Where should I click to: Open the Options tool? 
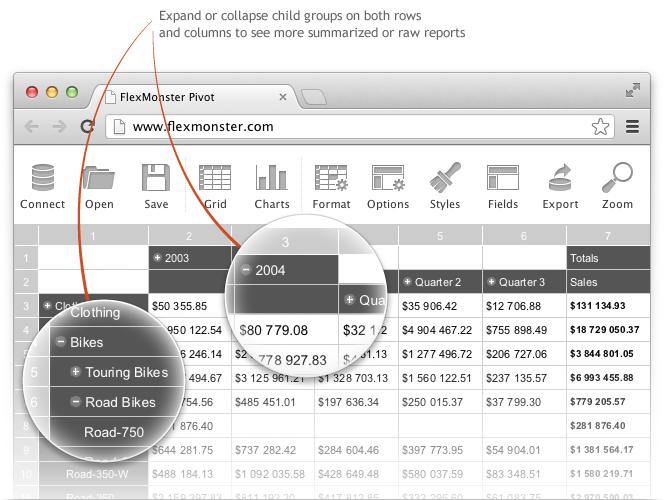388,178
